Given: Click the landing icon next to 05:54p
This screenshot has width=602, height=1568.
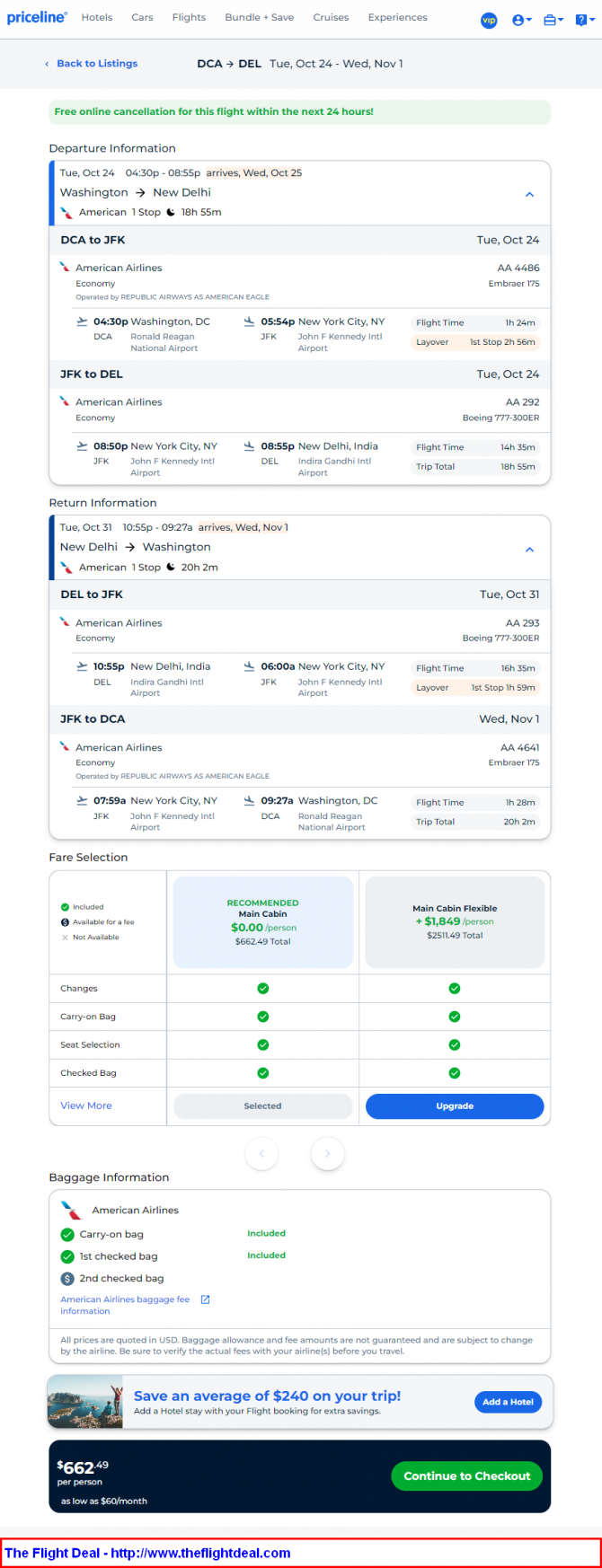Looking at the screenshot, I should (x=249, y=321).
